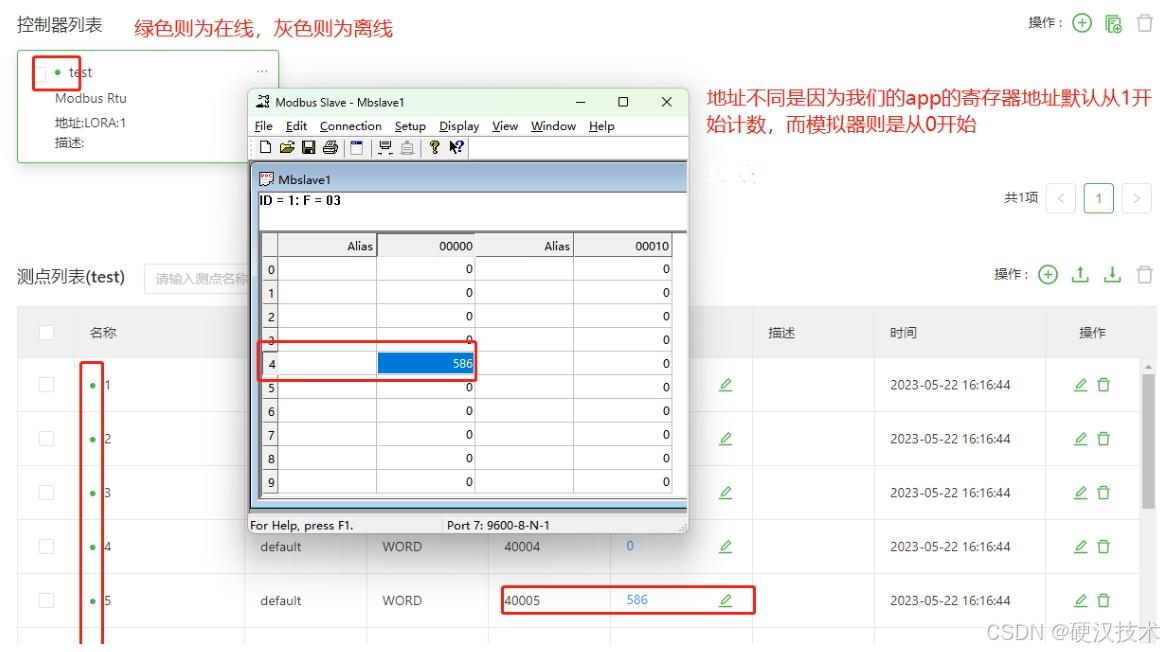The width and height of the screenshot is (1164, 652).
Task: Check the box for point row 2
Action: (x=46, y=439)
